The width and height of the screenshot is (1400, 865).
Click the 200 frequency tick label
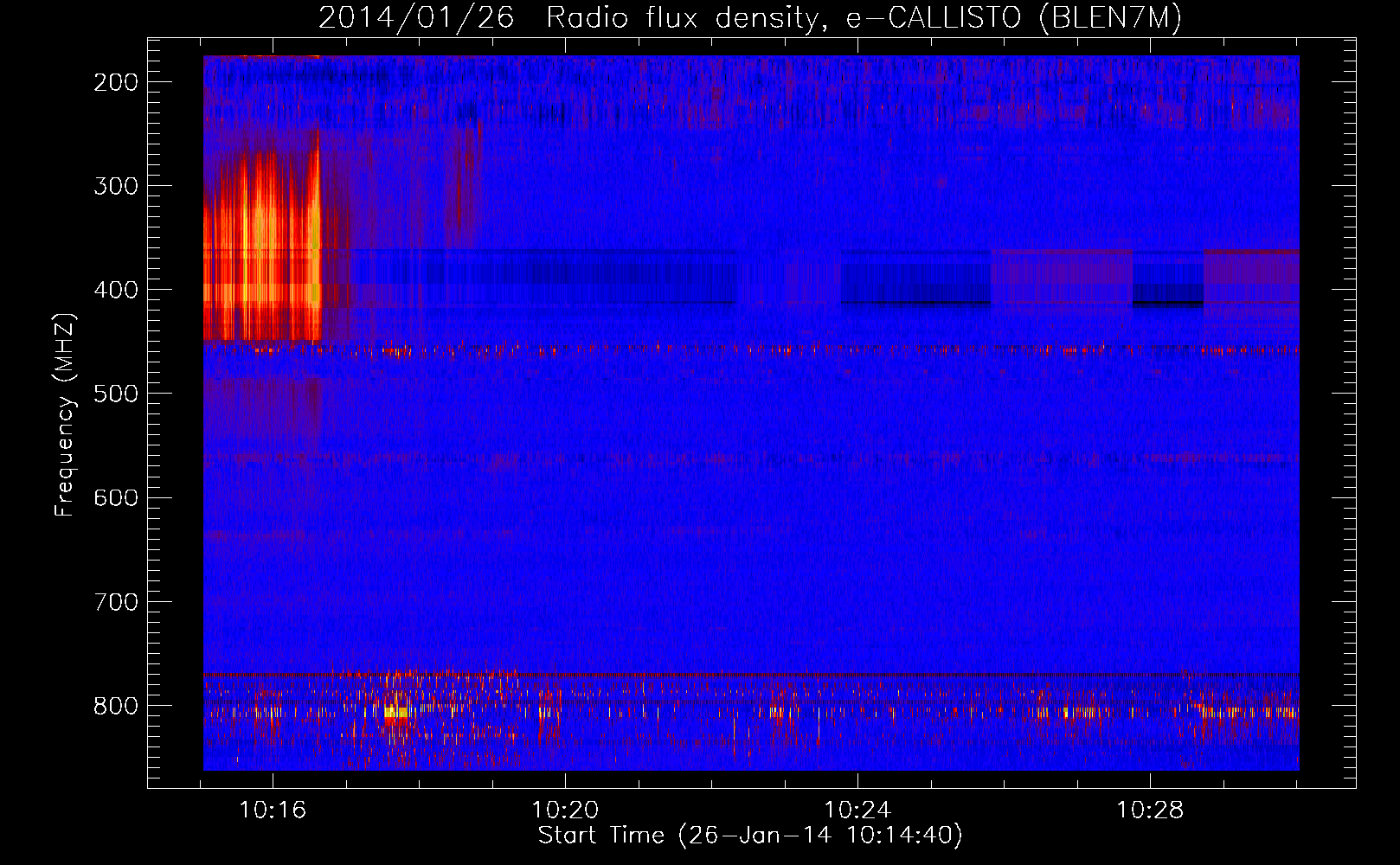click(116, 82)
